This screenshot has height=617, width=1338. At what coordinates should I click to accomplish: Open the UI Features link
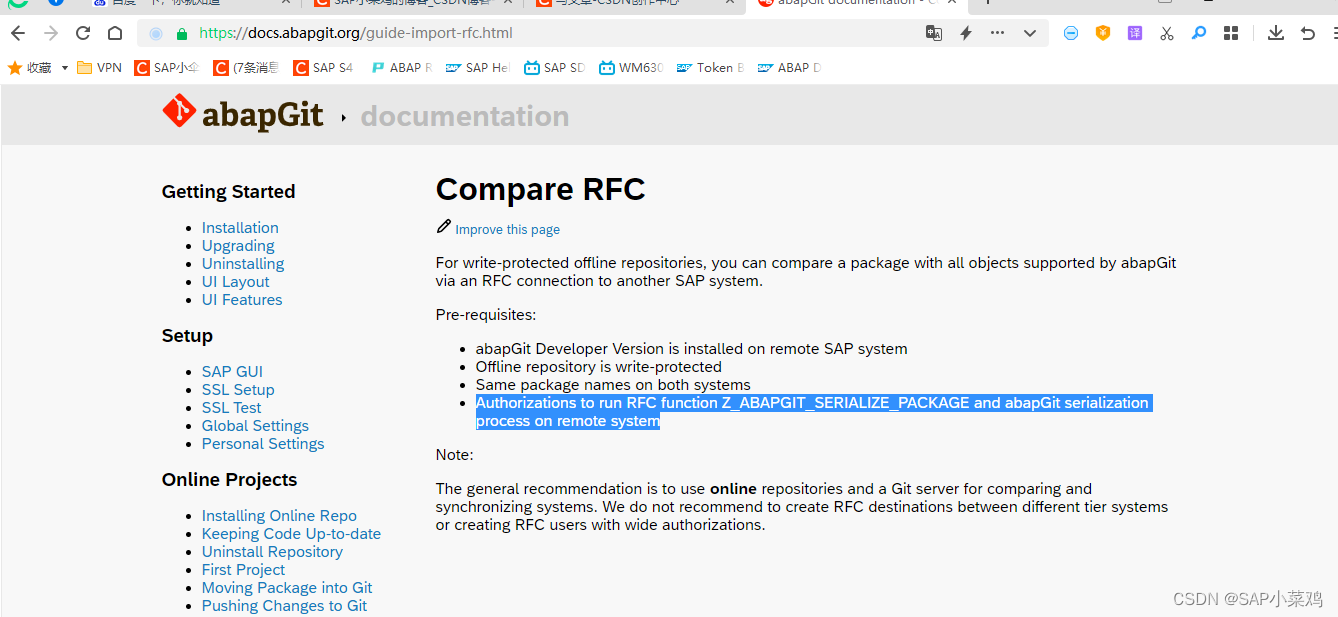(242, 299)
